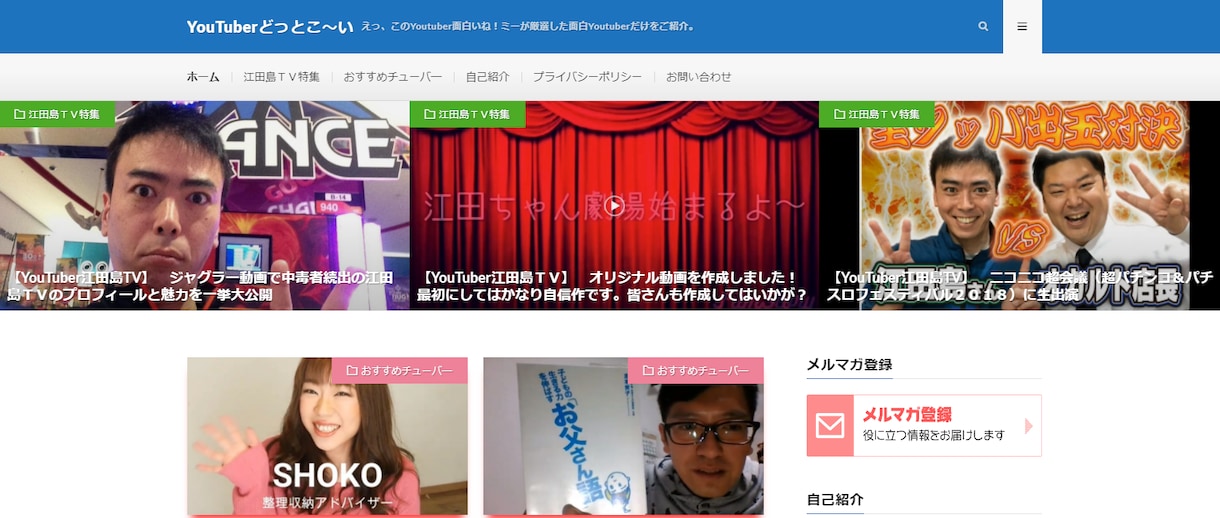Click the メルマガ登録 sidebar heading
The height and width of the screenshot is (518, 1220).
849,364
